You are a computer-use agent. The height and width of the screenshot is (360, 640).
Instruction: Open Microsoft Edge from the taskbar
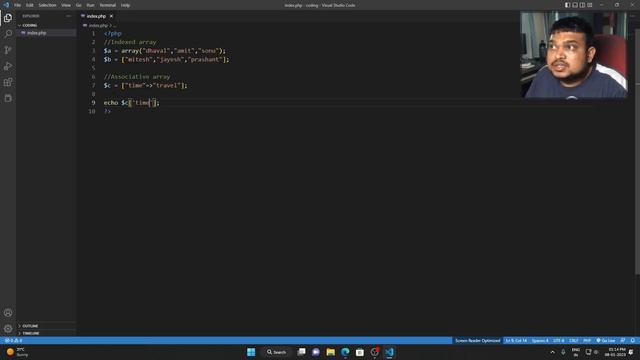[345, 352]
